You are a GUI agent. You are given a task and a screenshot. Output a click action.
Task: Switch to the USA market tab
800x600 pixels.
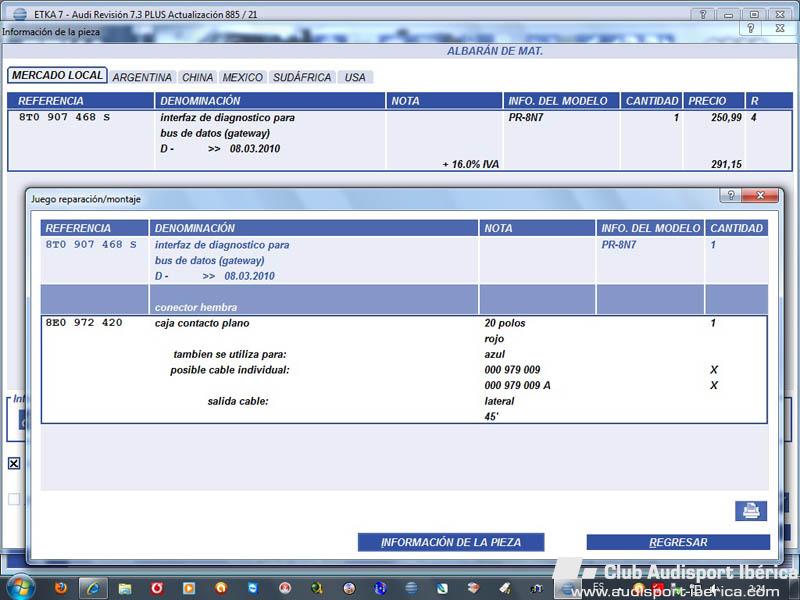click(355, 78)
